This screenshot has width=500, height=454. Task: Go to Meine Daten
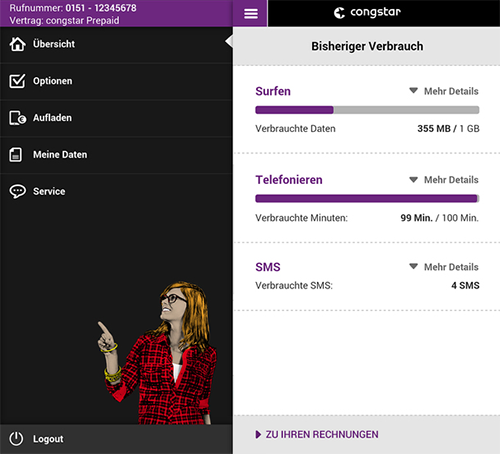116,155
